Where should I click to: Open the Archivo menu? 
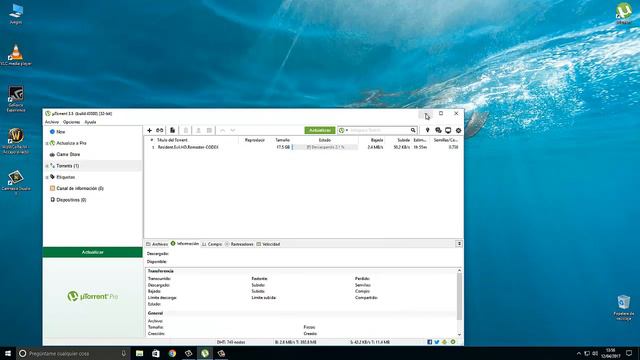pos(52,122)
